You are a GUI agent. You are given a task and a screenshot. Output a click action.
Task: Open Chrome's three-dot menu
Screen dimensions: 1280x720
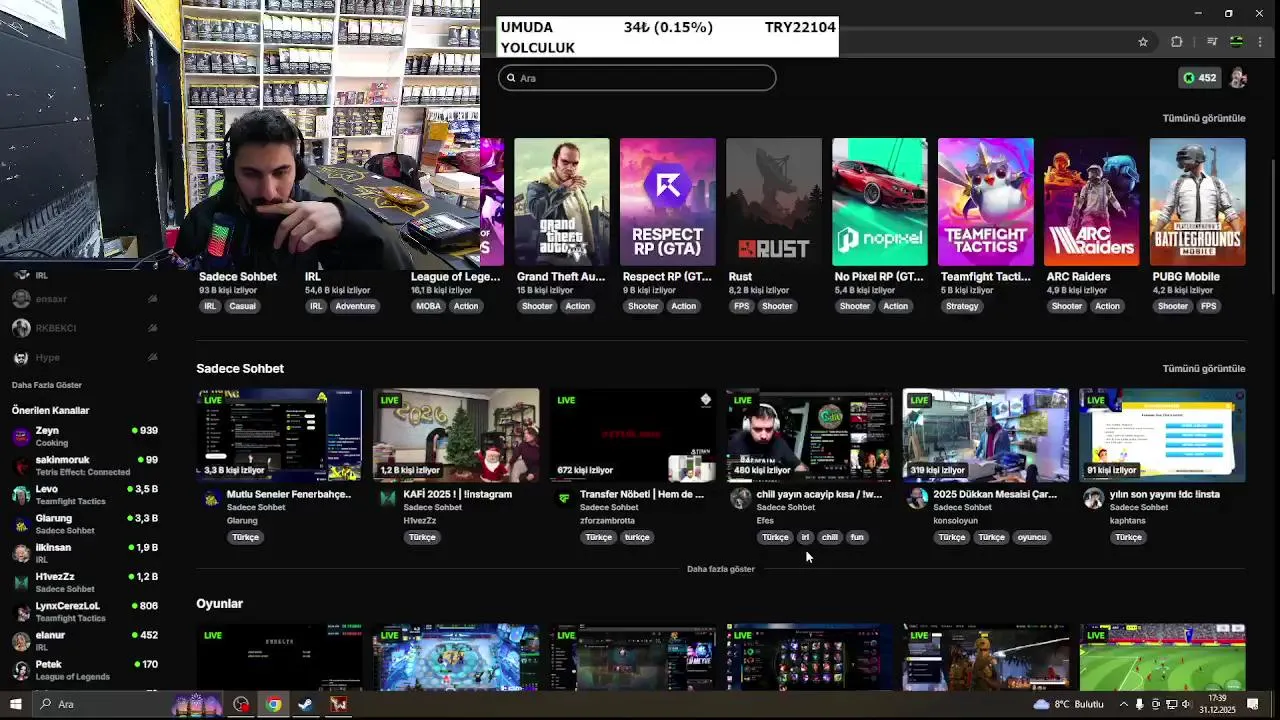1260,42
